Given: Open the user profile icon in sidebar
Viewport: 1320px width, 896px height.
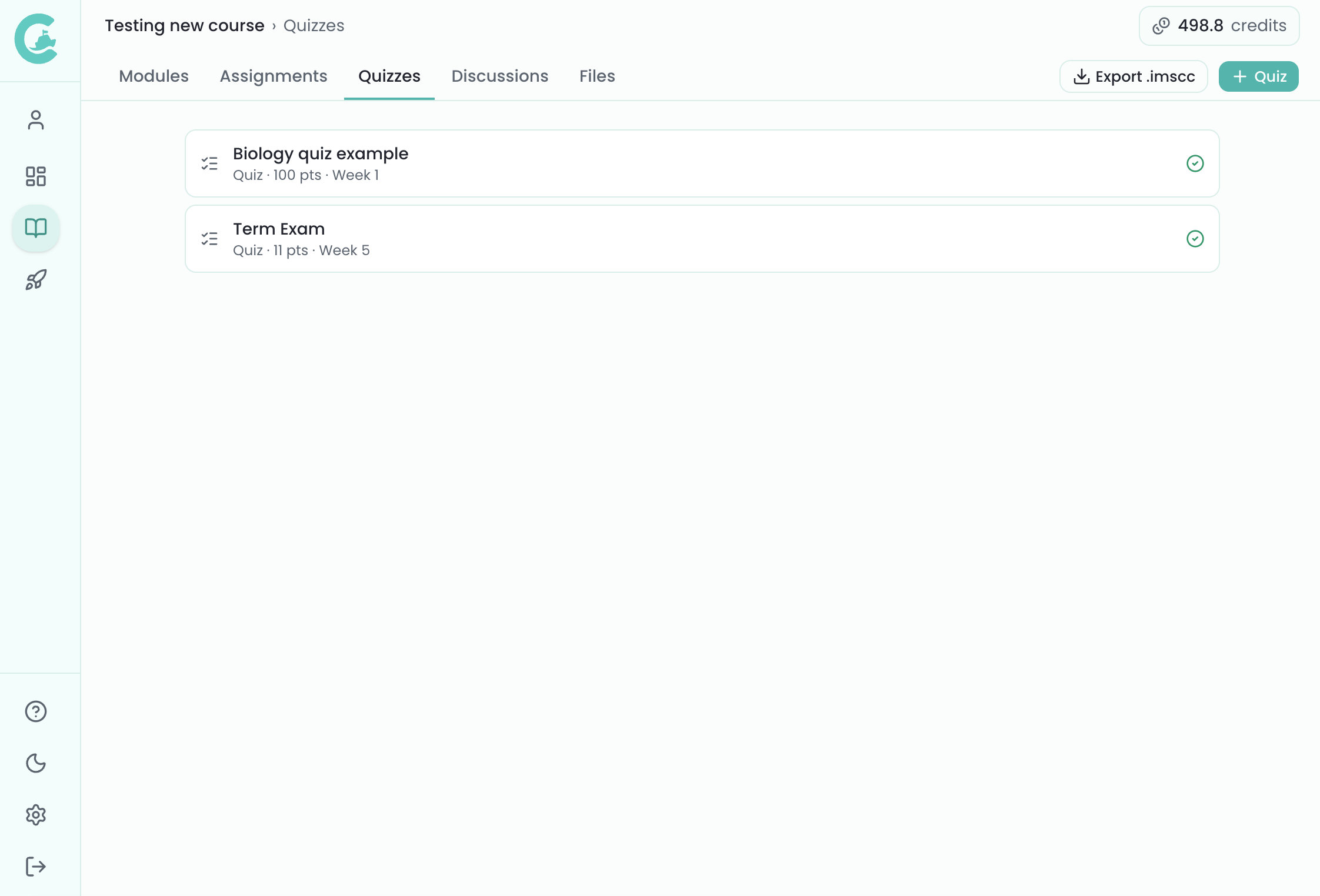Looking at the screenshot, I should click(x=36, y=120).
